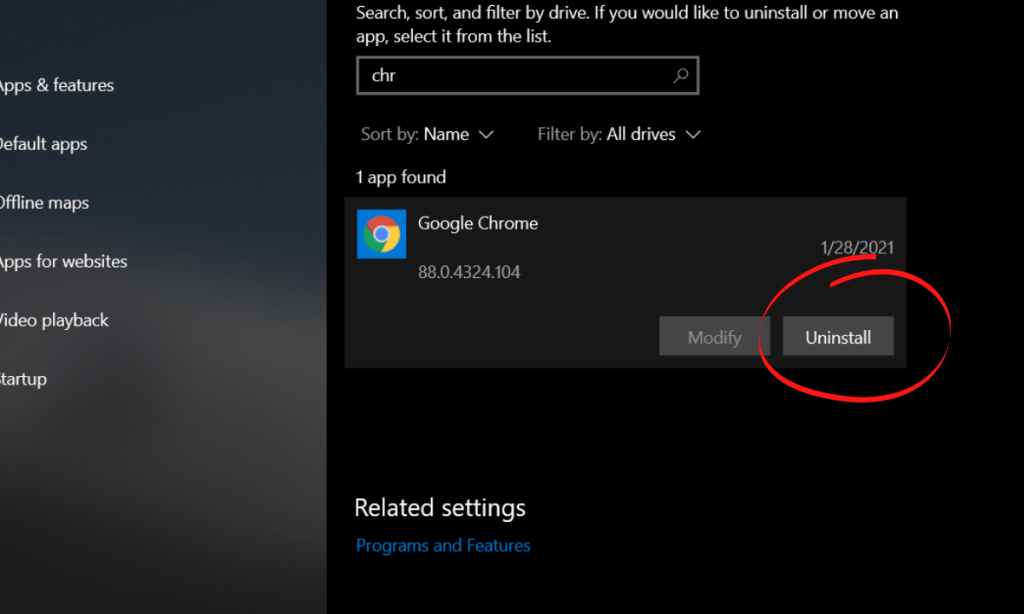This screenshot has width=1024, height=614.
Task: Expand the Filter by chevron arrow
Action: tap(693, 135)
